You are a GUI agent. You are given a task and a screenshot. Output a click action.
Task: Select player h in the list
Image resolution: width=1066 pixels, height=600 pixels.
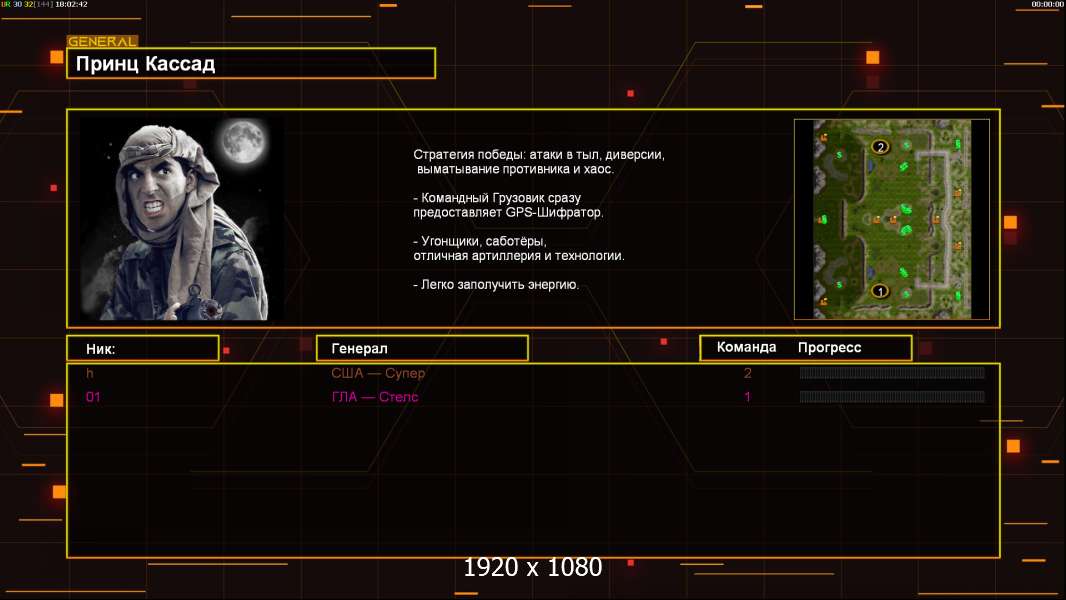point(90,373)
